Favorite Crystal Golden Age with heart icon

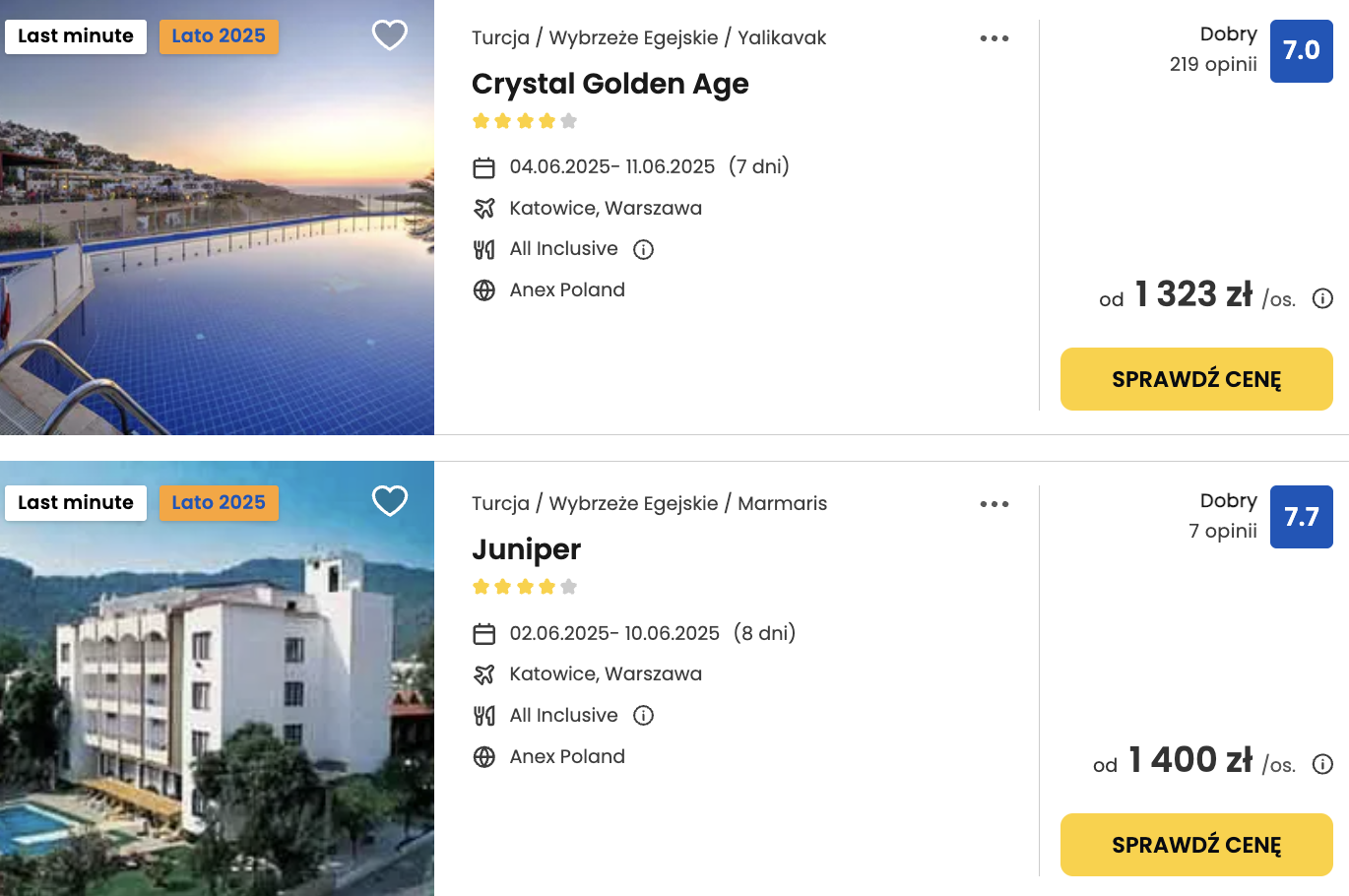tap(390, 35)
